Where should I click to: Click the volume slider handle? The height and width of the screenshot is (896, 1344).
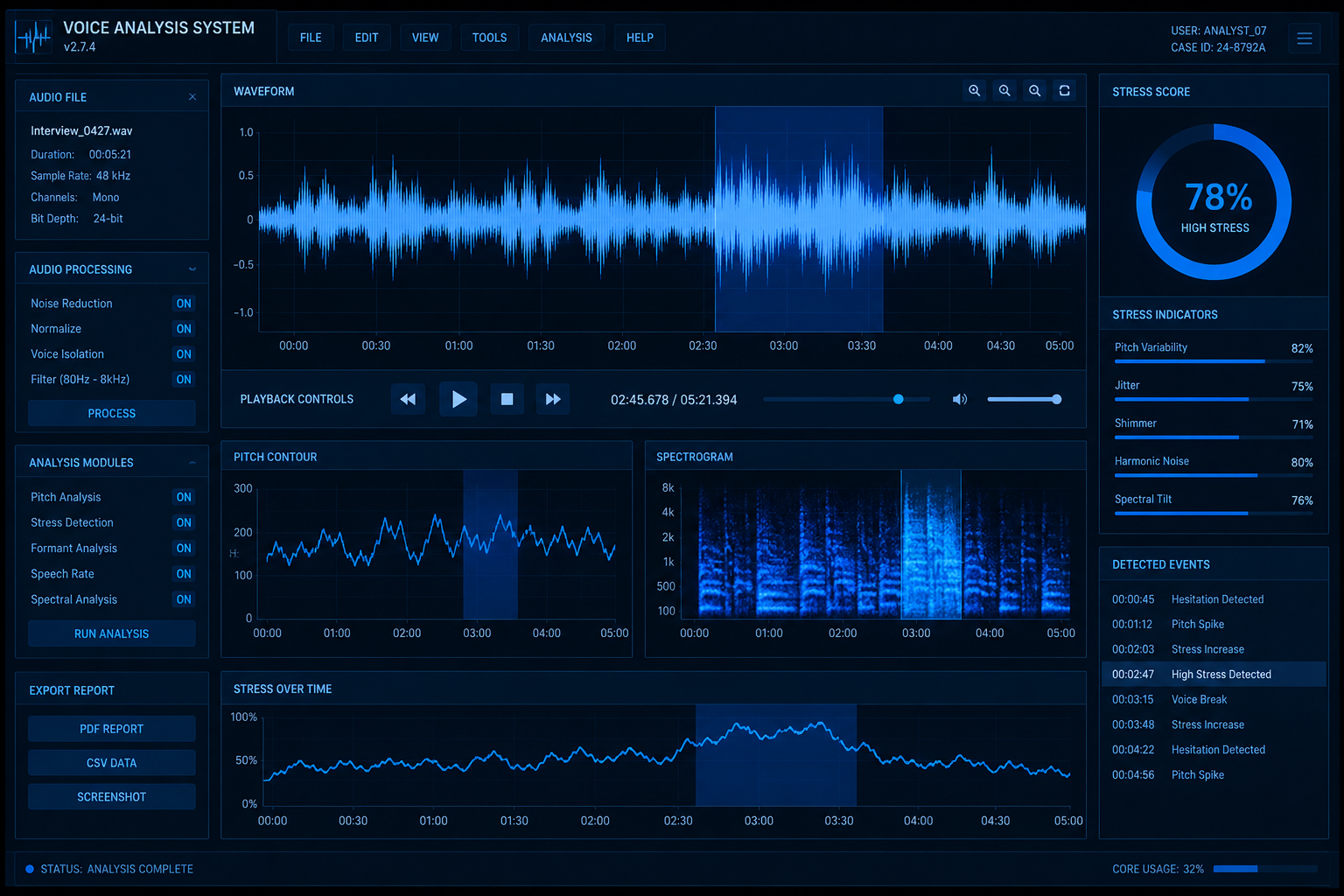pos(1057,399)
